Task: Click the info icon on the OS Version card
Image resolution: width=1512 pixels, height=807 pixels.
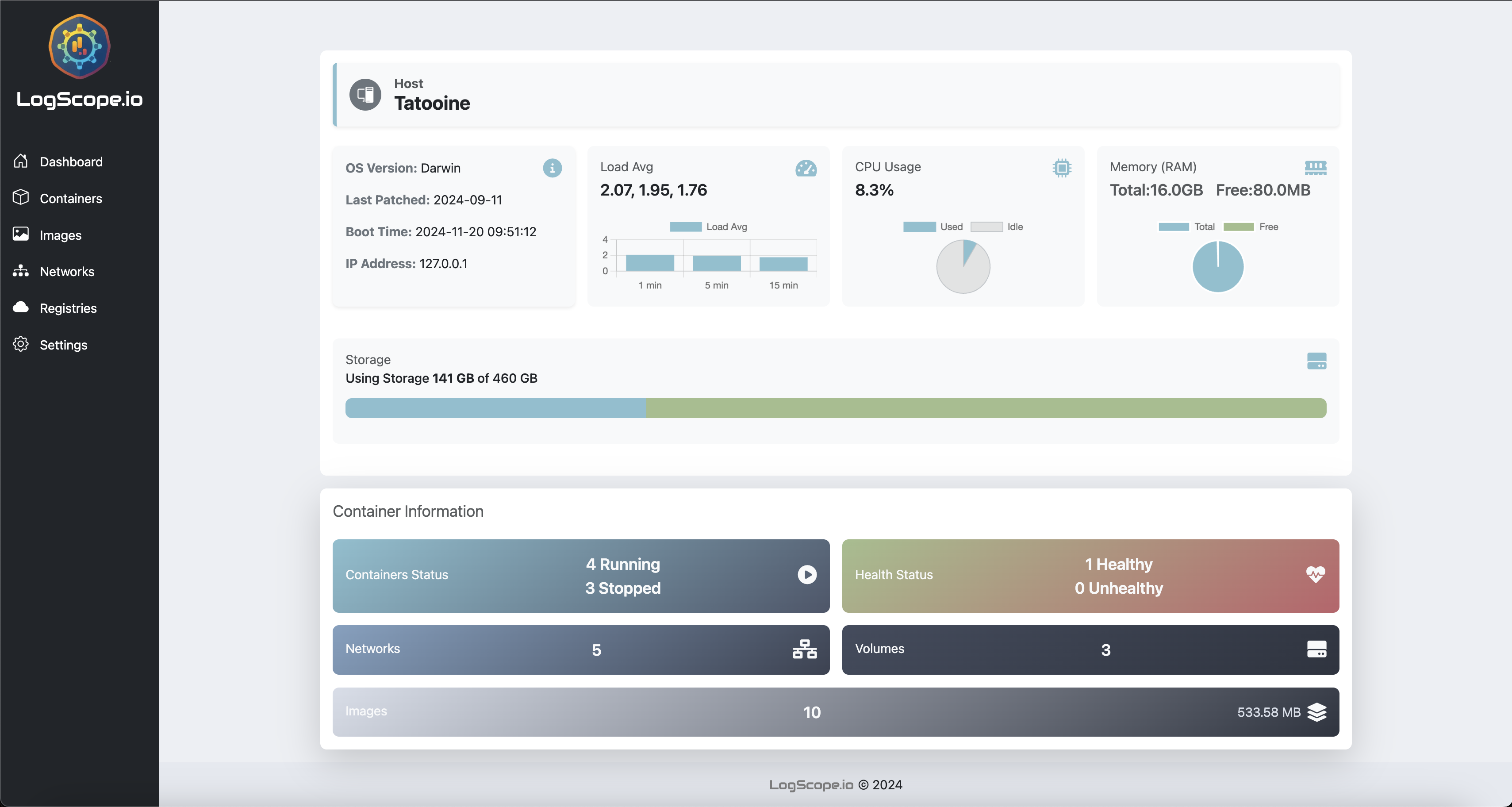Action: [552, 169]
